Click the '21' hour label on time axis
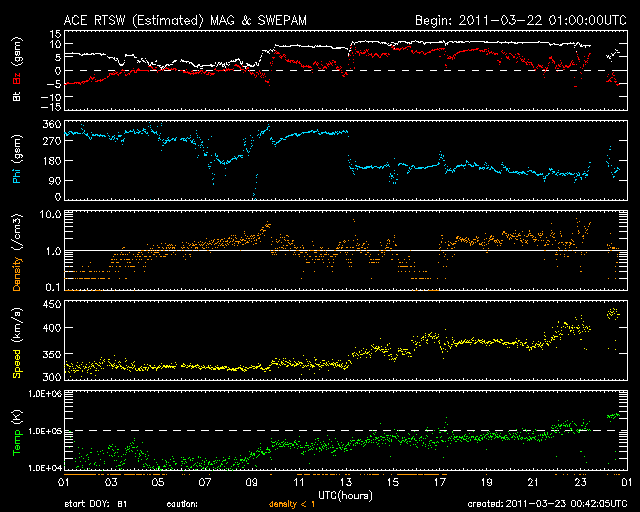Screen dimensions: 640x512 pyautogui.click(x=533, y=483)
